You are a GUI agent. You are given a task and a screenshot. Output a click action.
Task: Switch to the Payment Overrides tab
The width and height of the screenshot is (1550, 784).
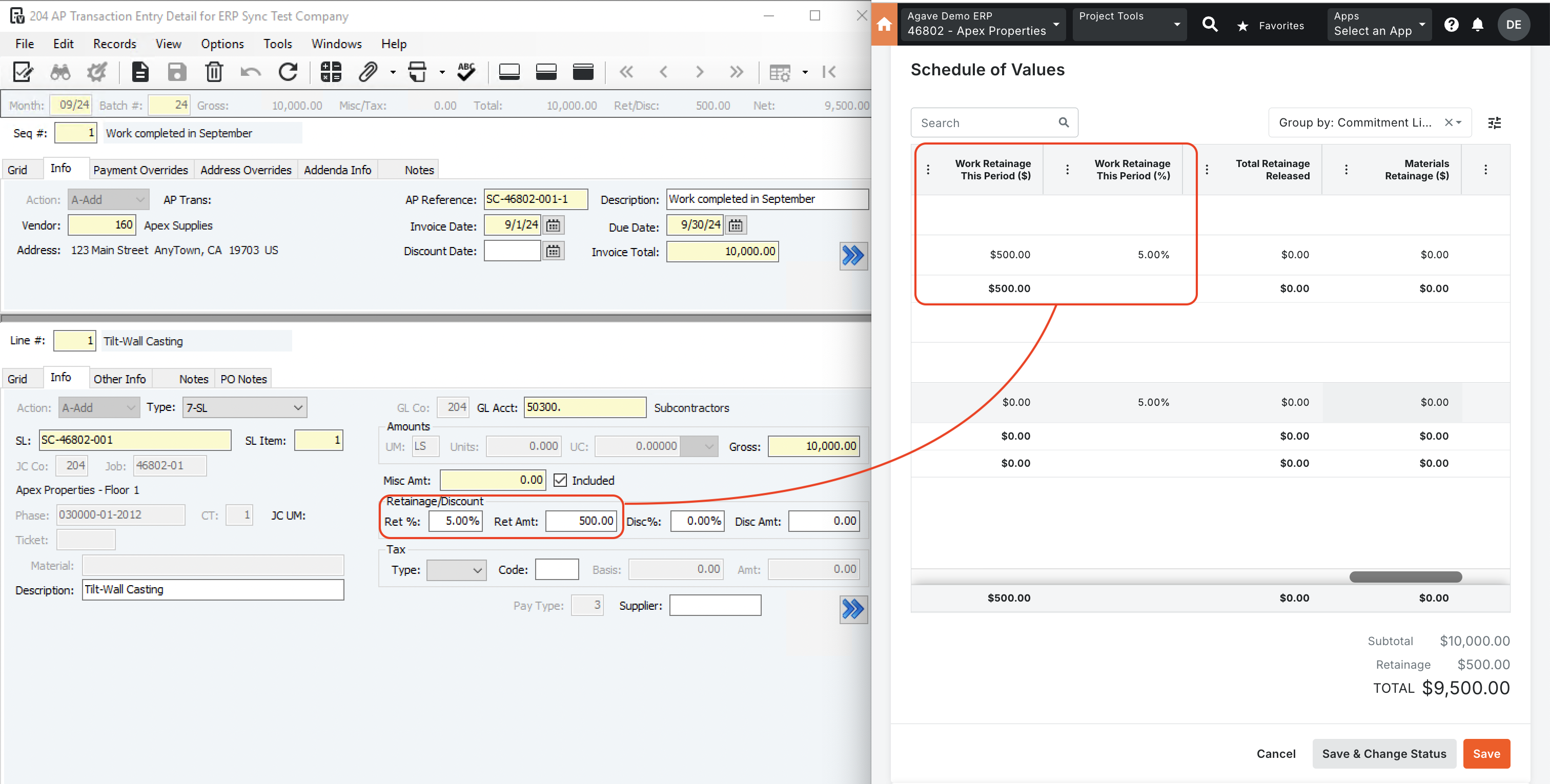point(139,169)
